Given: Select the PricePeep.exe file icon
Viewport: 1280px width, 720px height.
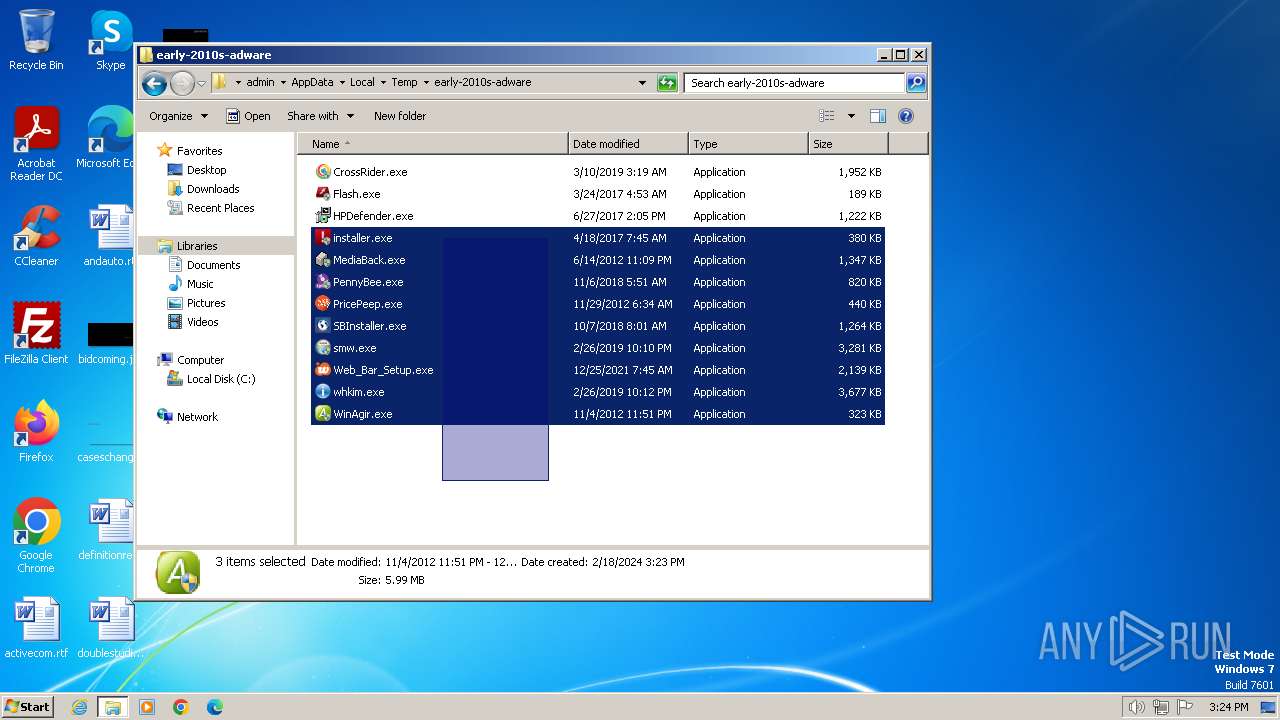Looking at the screenshot, I should (323, 304).
